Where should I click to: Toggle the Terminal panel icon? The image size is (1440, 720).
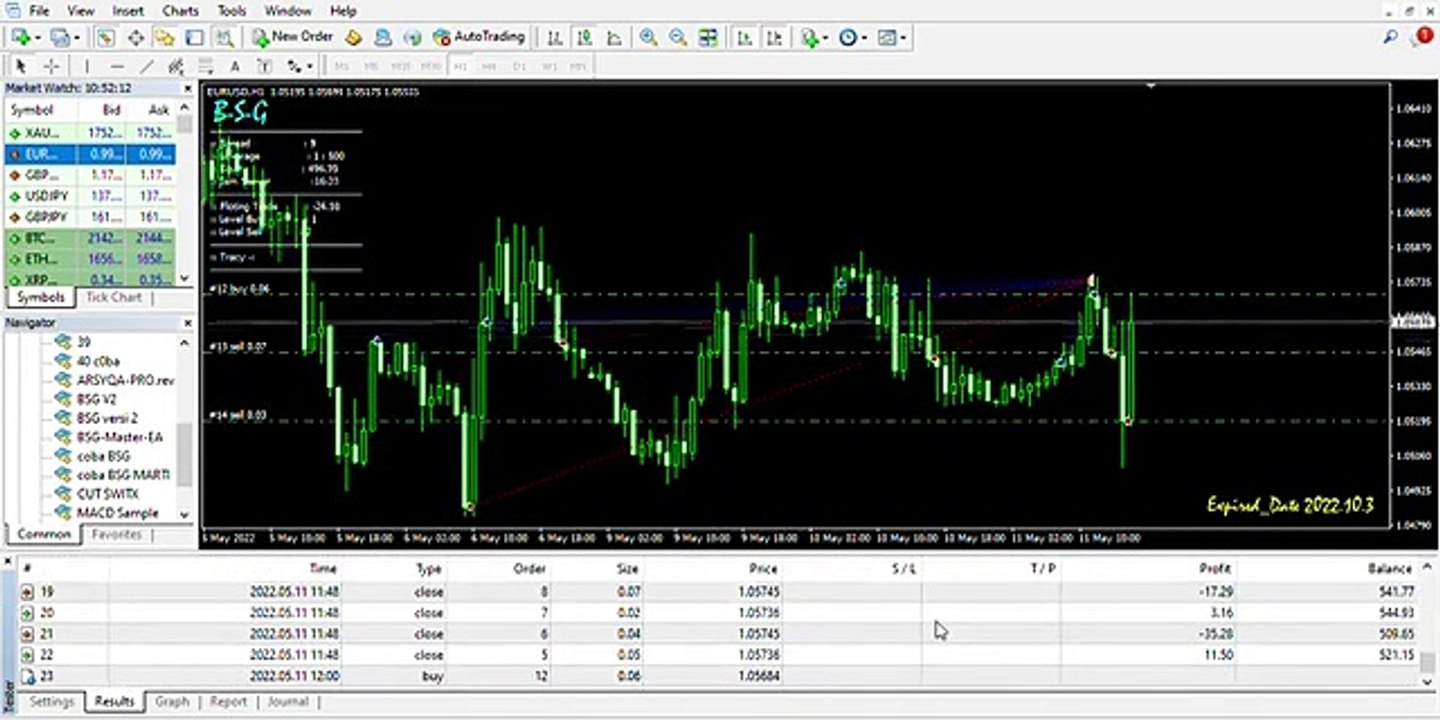point(195,37)
